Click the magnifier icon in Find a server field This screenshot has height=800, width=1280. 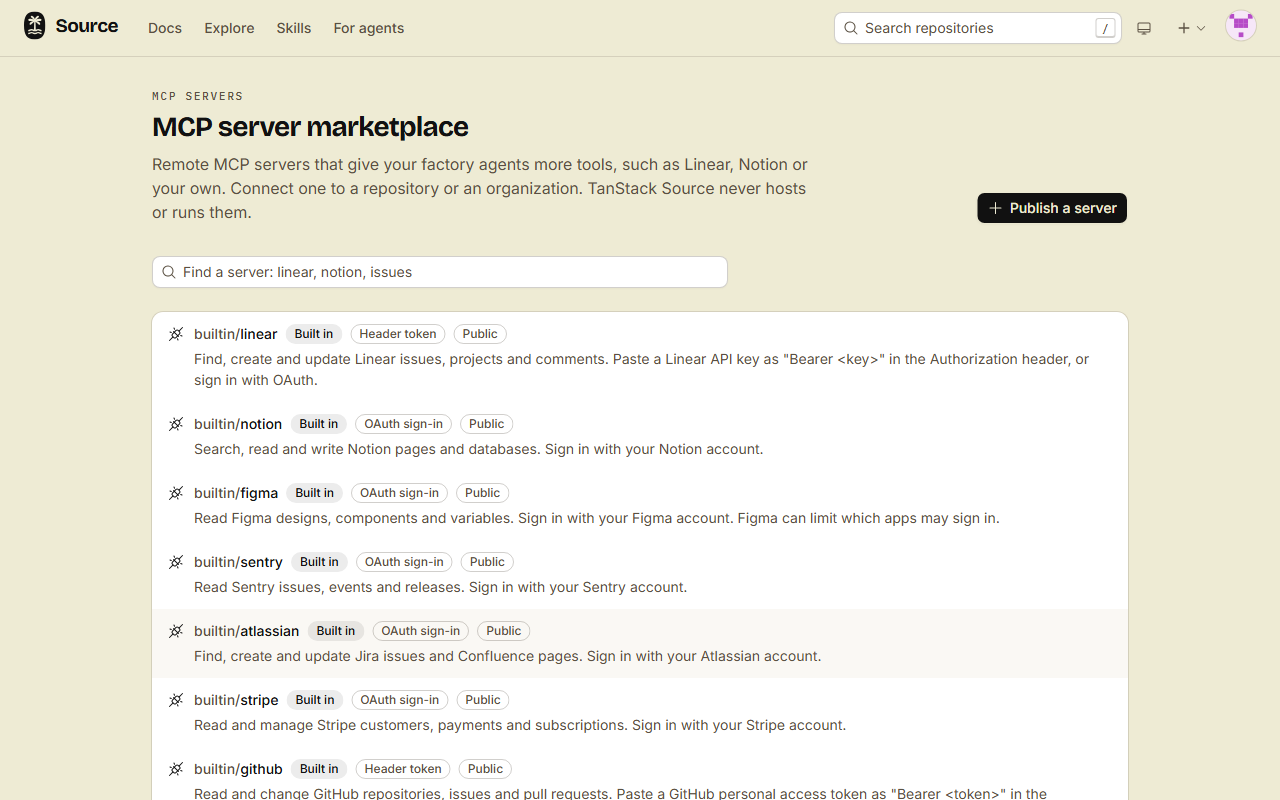pos(169,272)
